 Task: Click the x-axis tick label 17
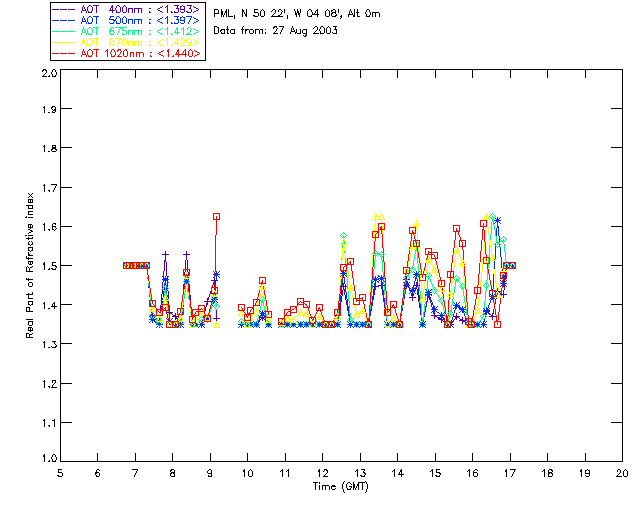click(x=510, y=473)
